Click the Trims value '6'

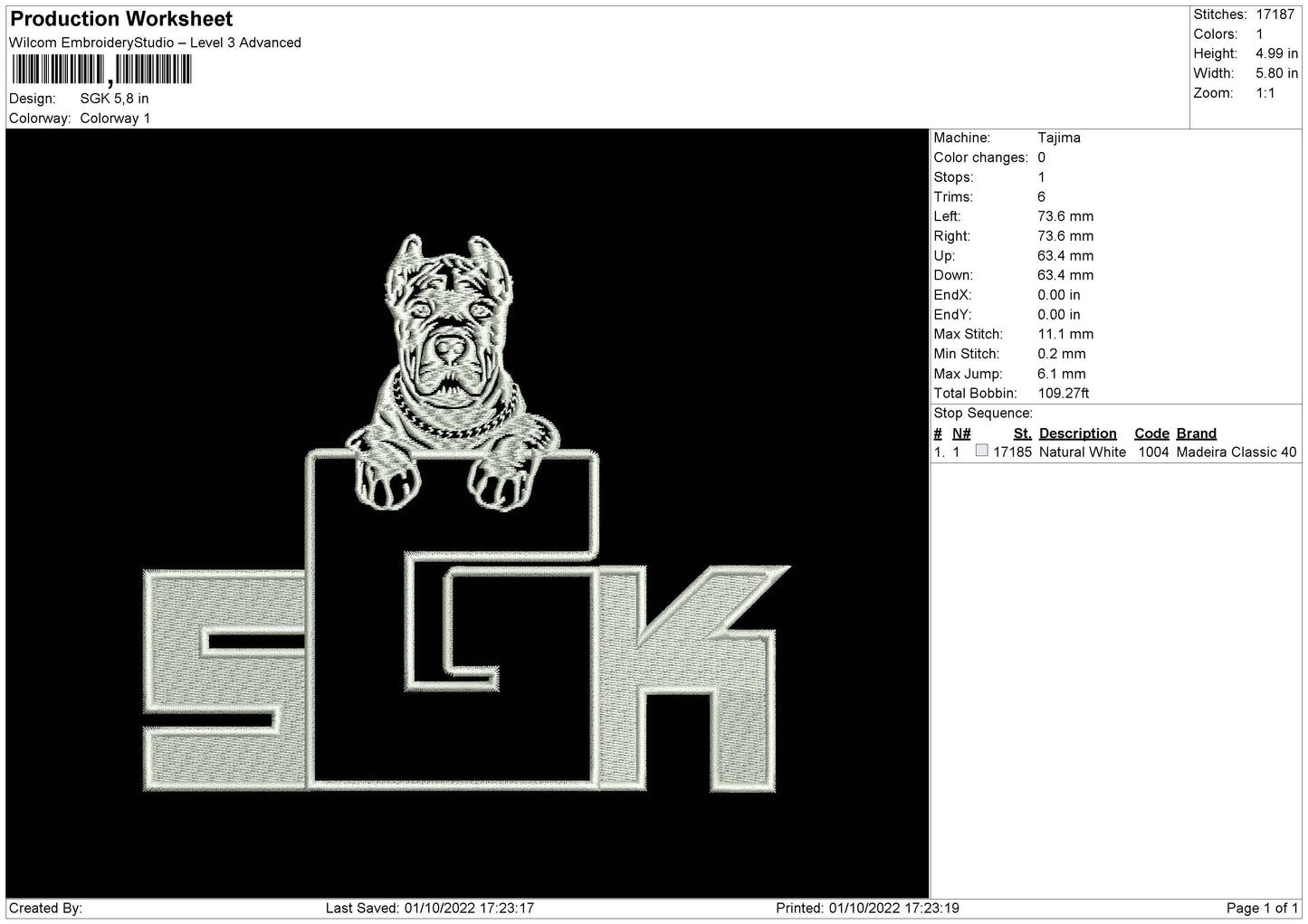click(1042, 196)
